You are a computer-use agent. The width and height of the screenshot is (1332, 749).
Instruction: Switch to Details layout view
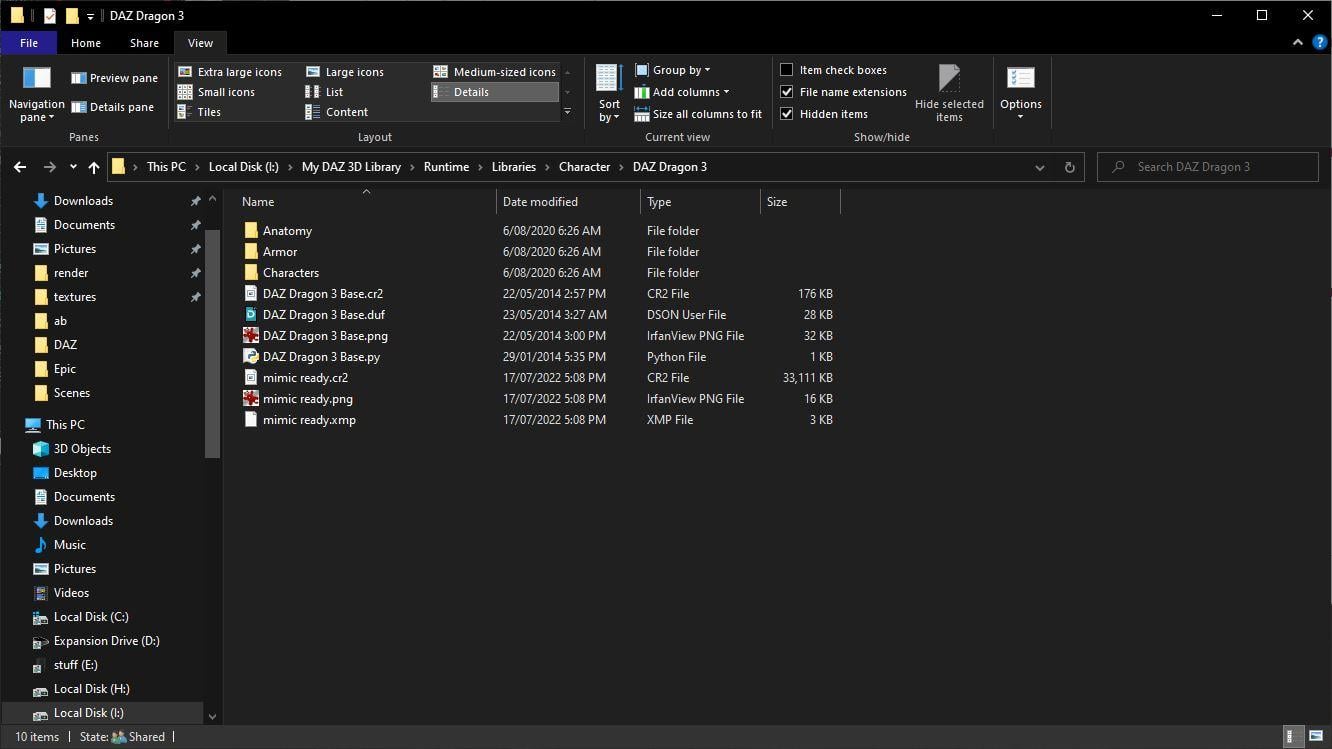(495, 92)
